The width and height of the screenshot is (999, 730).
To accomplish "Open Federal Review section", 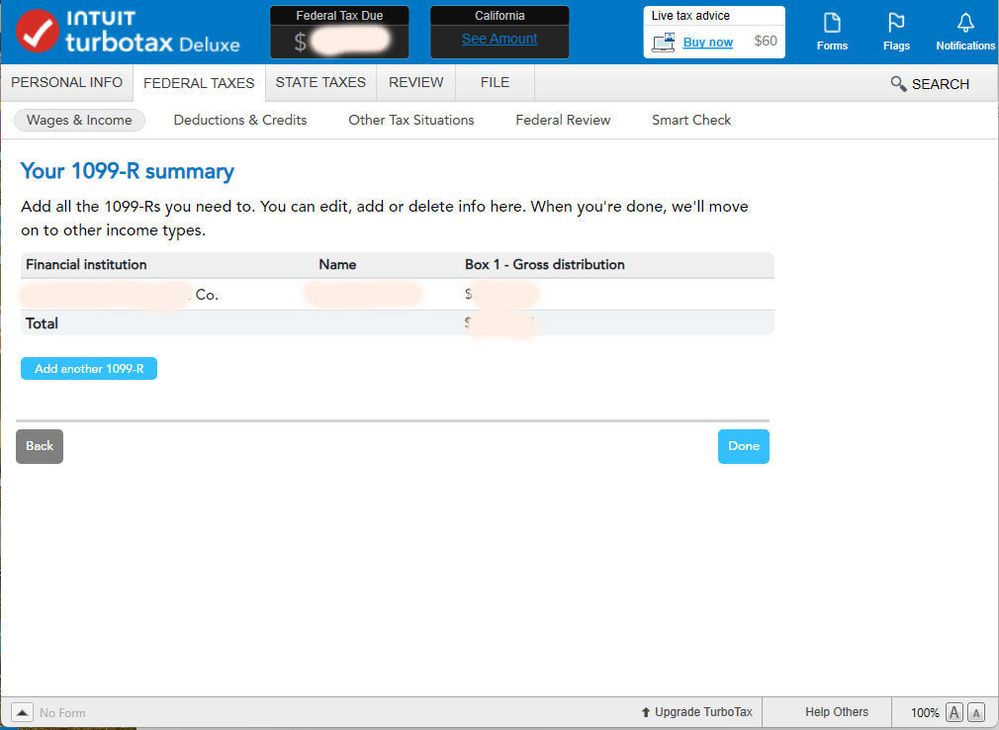I will [563, 120].
